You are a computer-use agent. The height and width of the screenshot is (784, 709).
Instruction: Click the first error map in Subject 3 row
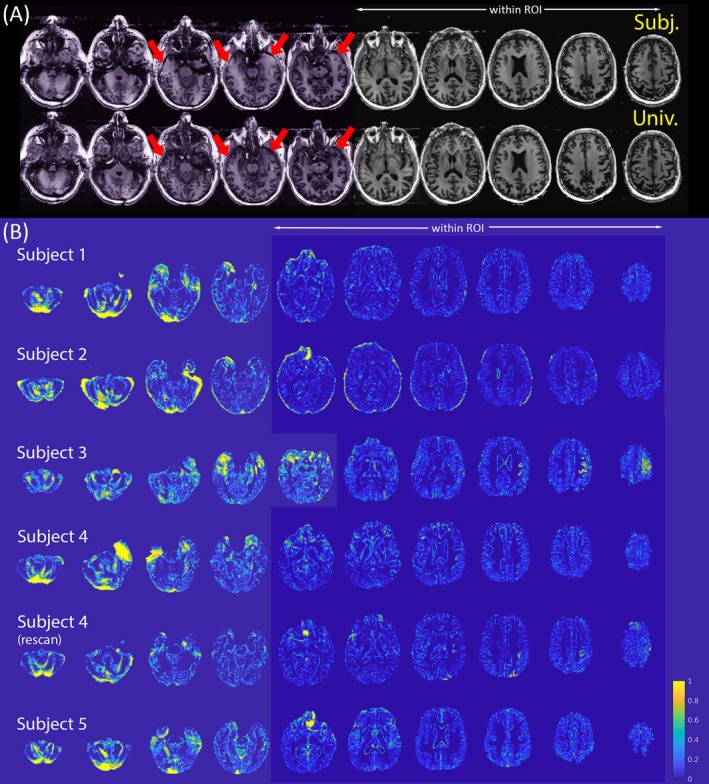[x=42, y=481]
